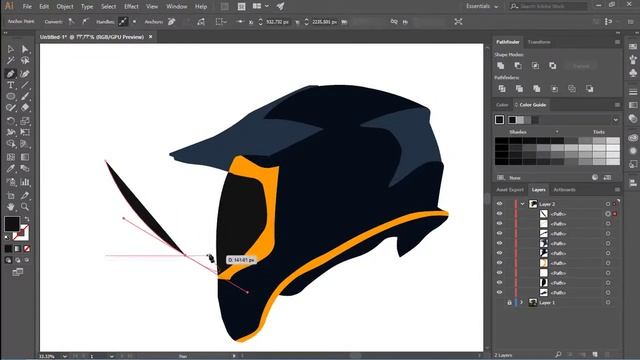Expand Layer 1 in Layers panel
The height and width of the screenshot is (360, 640).
click(522, 302)
